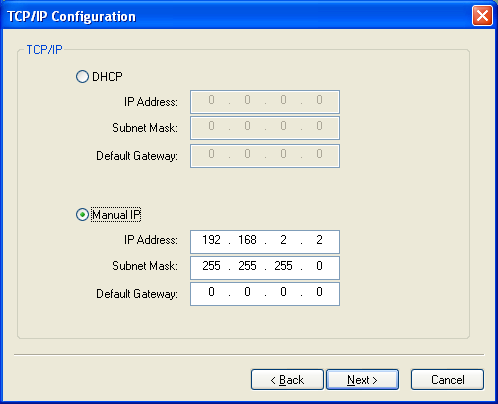Click the disabled DHCP IP Address field

(265, 102)
